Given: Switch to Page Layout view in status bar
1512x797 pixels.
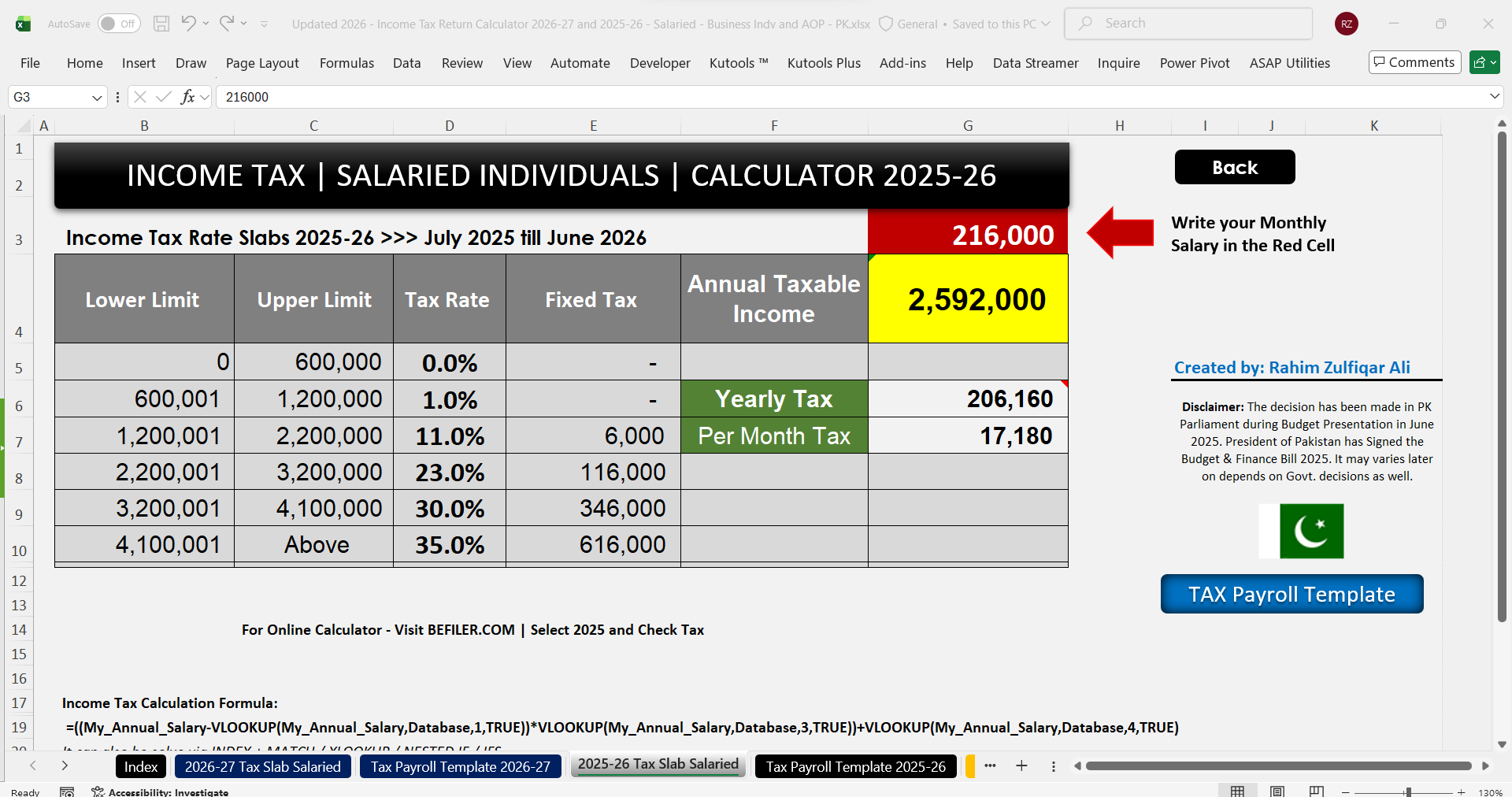Looking at the screenshot, I should pos(1277,791).
